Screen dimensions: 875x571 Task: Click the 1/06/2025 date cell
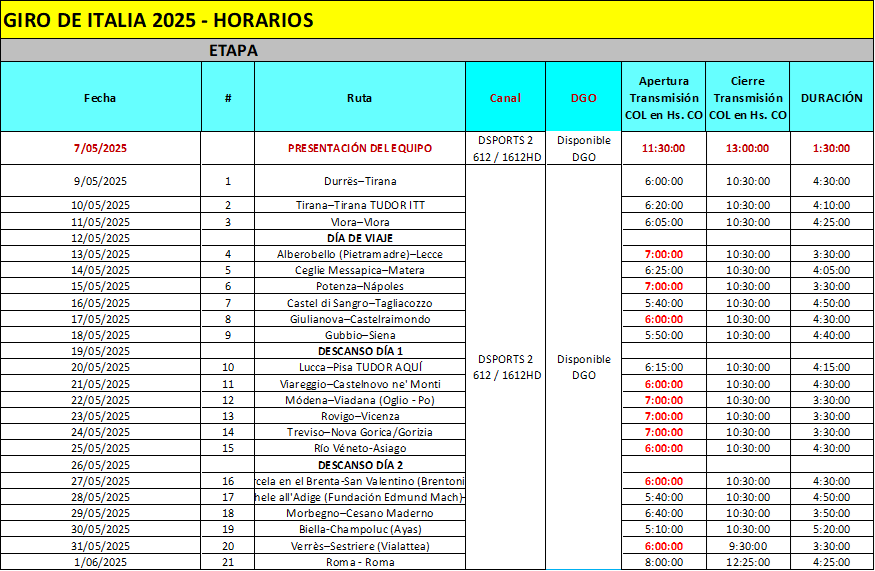(100, 562)
